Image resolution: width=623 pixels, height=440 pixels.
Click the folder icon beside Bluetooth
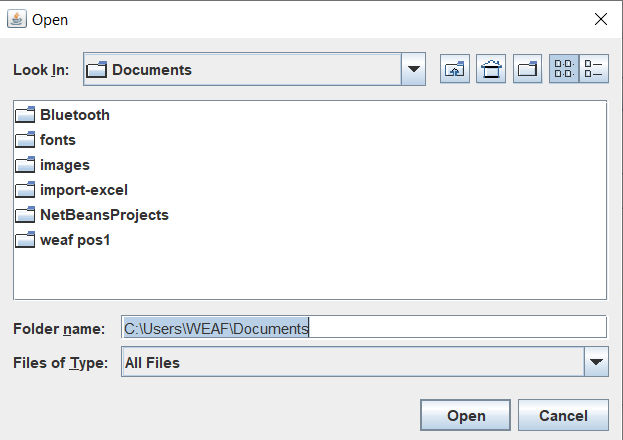coord(26,115)
